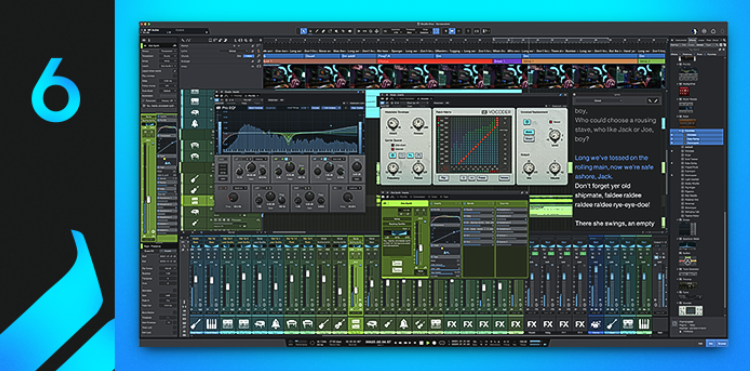Screen dimensions: 750x371
Task: Click the cyan Noise button in Vocoder
Action: (x=529, y=131)
